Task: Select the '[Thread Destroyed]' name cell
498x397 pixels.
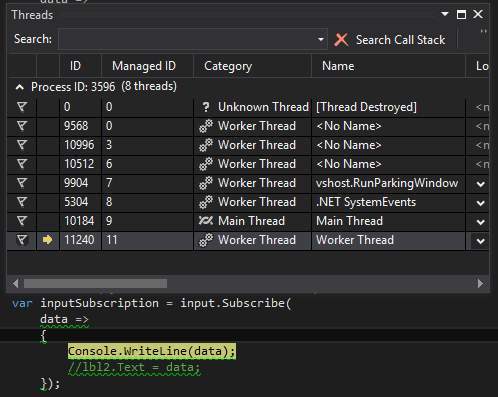Action: [x=388, y=107]
